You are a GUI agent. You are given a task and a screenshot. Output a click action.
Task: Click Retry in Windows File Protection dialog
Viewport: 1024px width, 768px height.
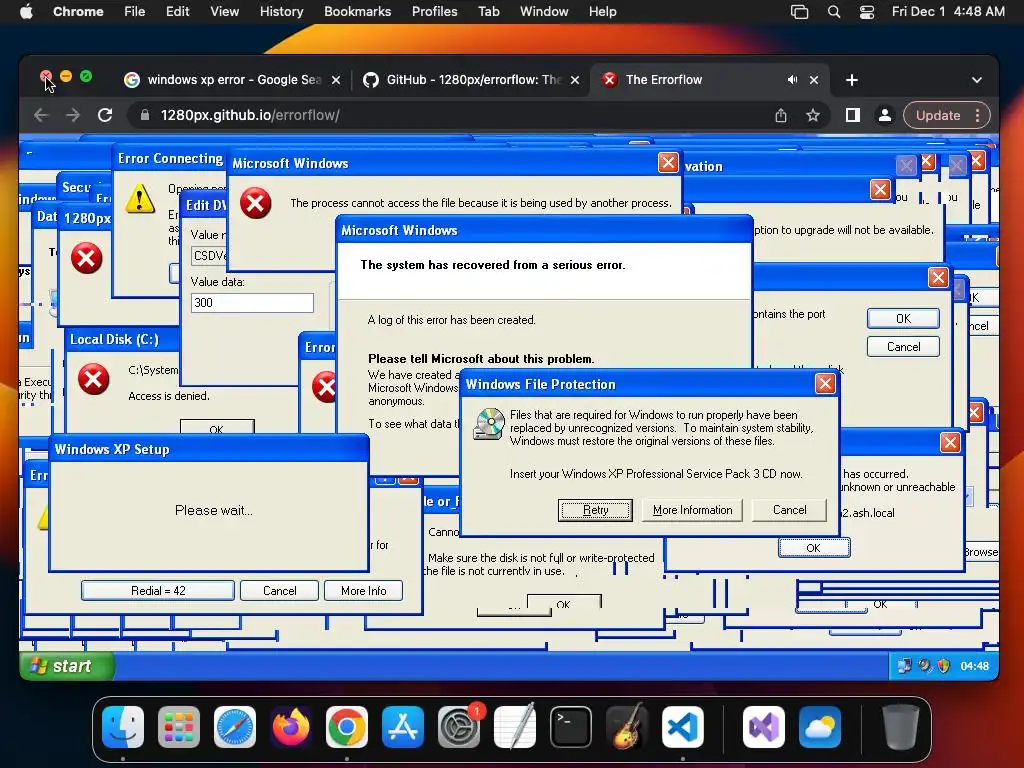pos(595,510)
